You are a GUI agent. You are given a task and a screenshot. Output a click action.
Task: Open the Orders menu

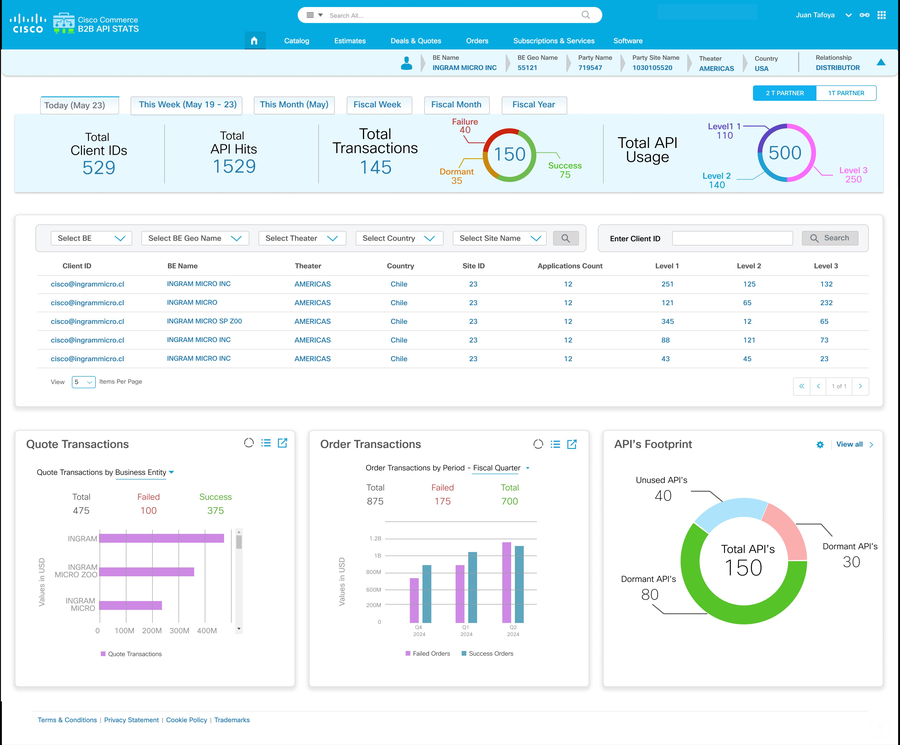[477, 41]
